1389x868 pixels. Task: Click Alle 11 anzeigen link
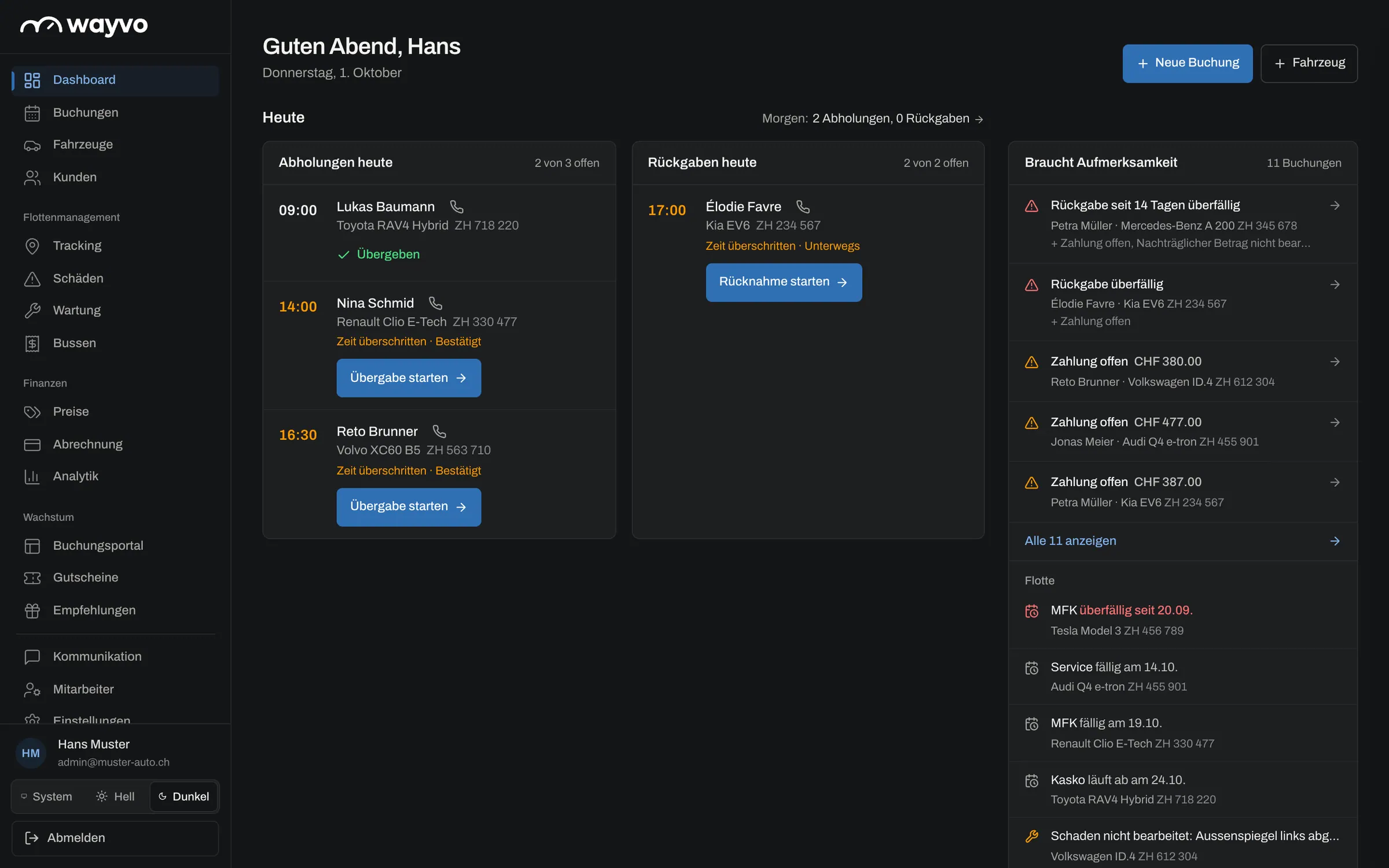(1182, 541)
